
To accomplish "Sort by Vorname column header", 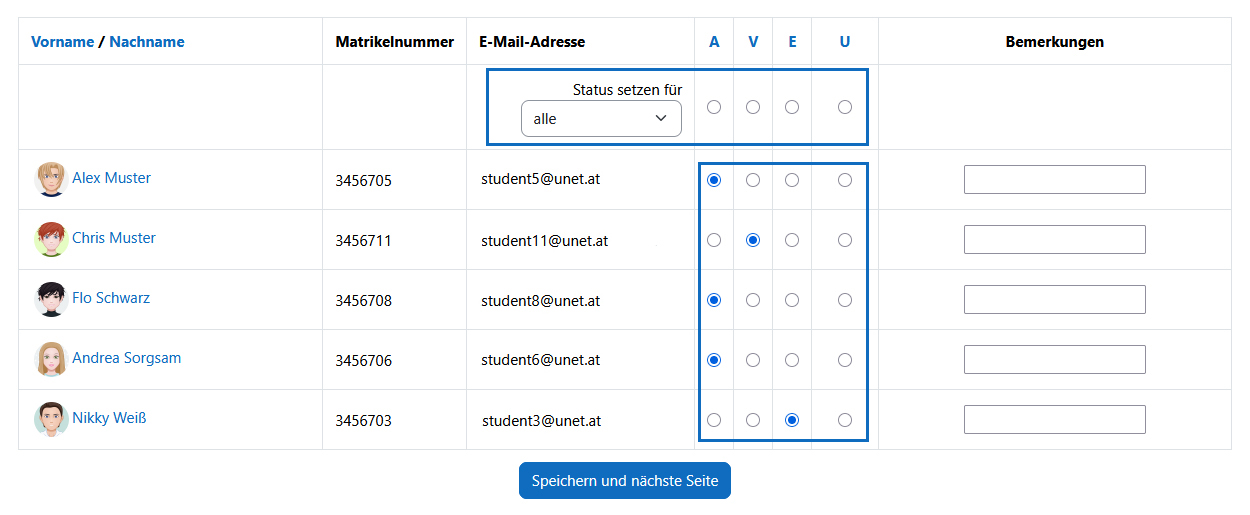I will pos(62,41).
